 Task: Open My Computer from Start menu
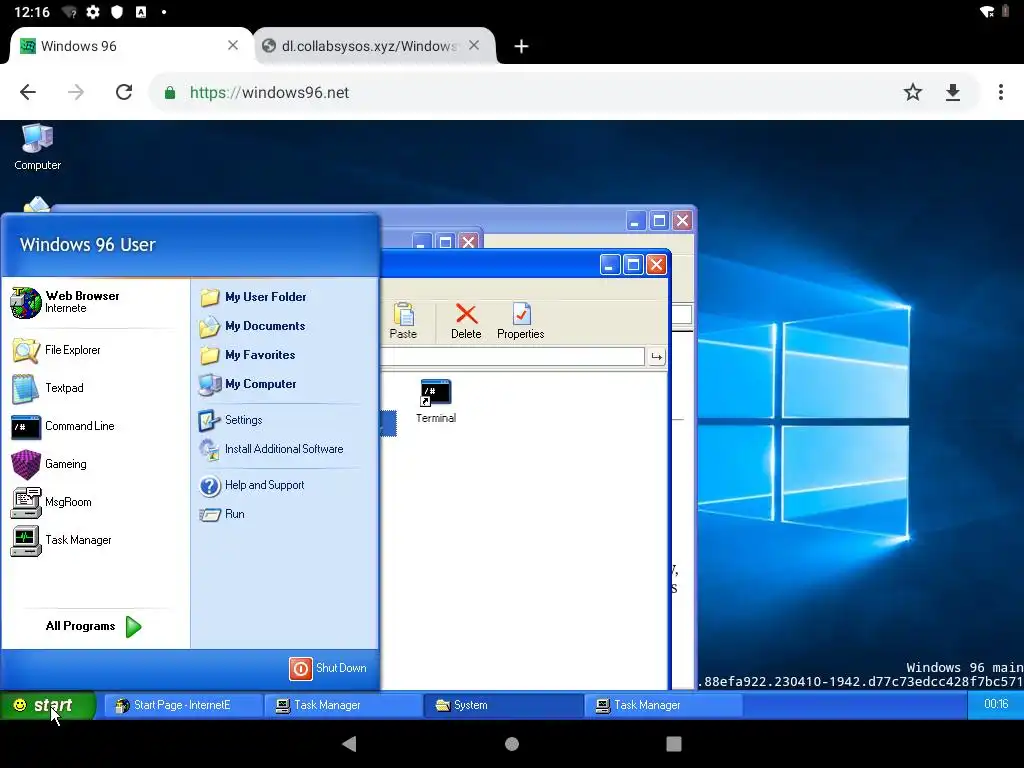pos(248,384)
